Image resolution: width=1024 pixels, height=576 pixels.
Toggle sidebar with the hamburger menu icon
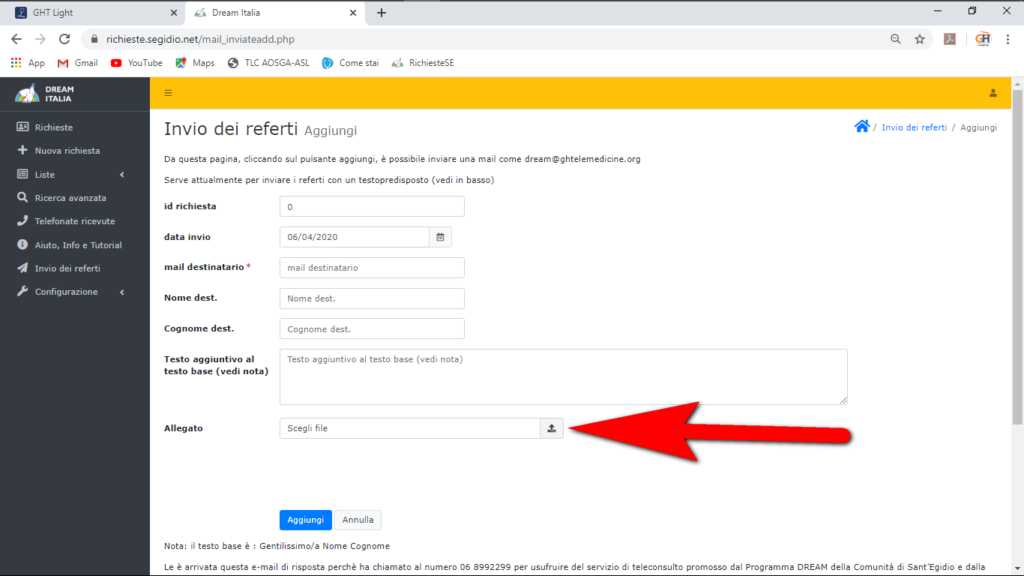168,93
